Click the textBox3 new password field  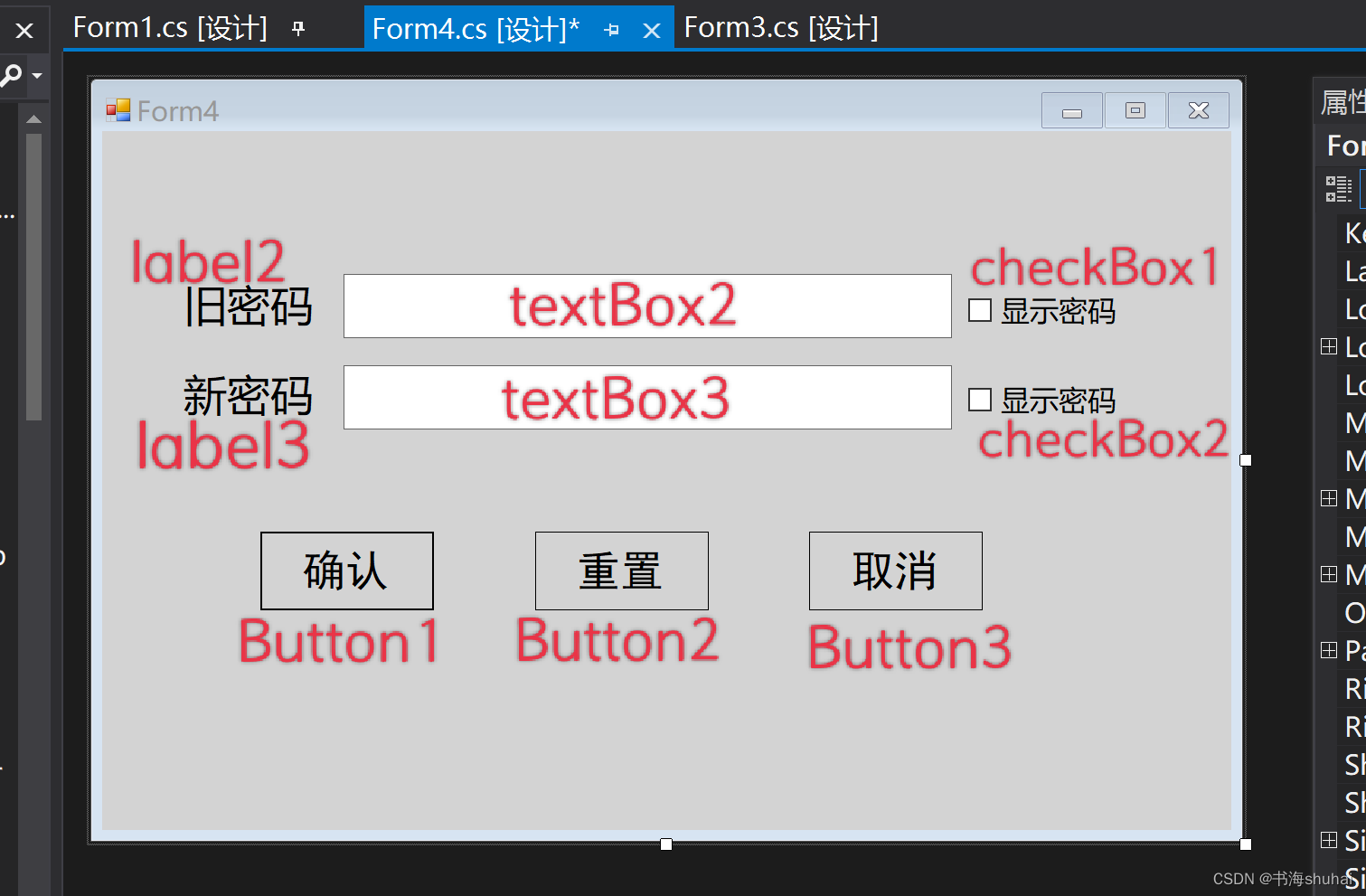coord(647,397)
